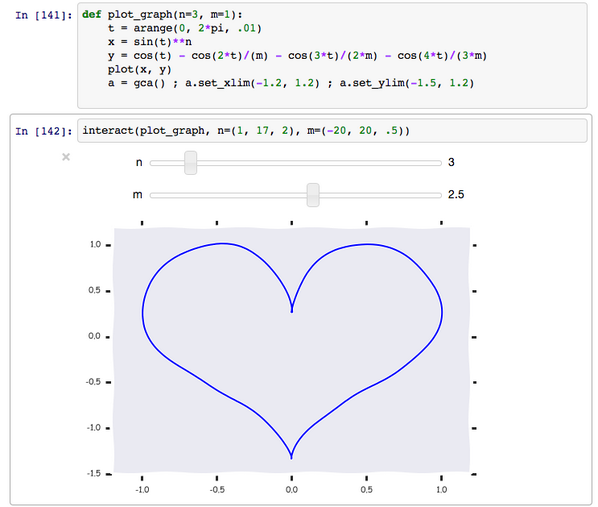This screenshot has height=507, width=598.
Task: Click the y-axis label 0.5
Action: pos(95,290)
